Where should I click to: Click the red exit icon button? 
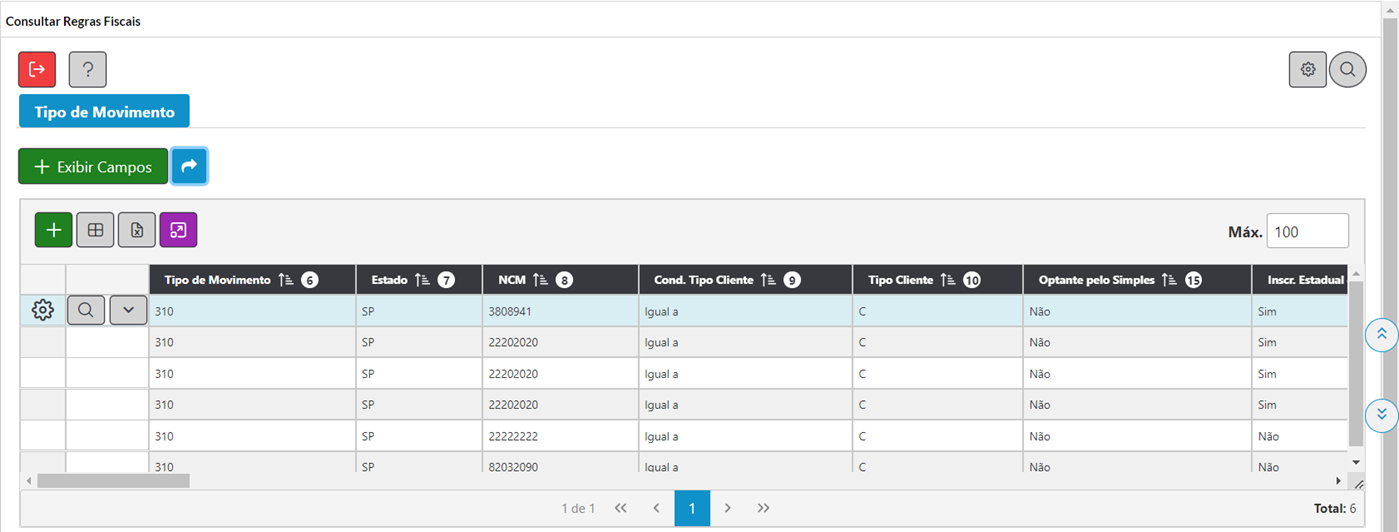click(37, 69)
